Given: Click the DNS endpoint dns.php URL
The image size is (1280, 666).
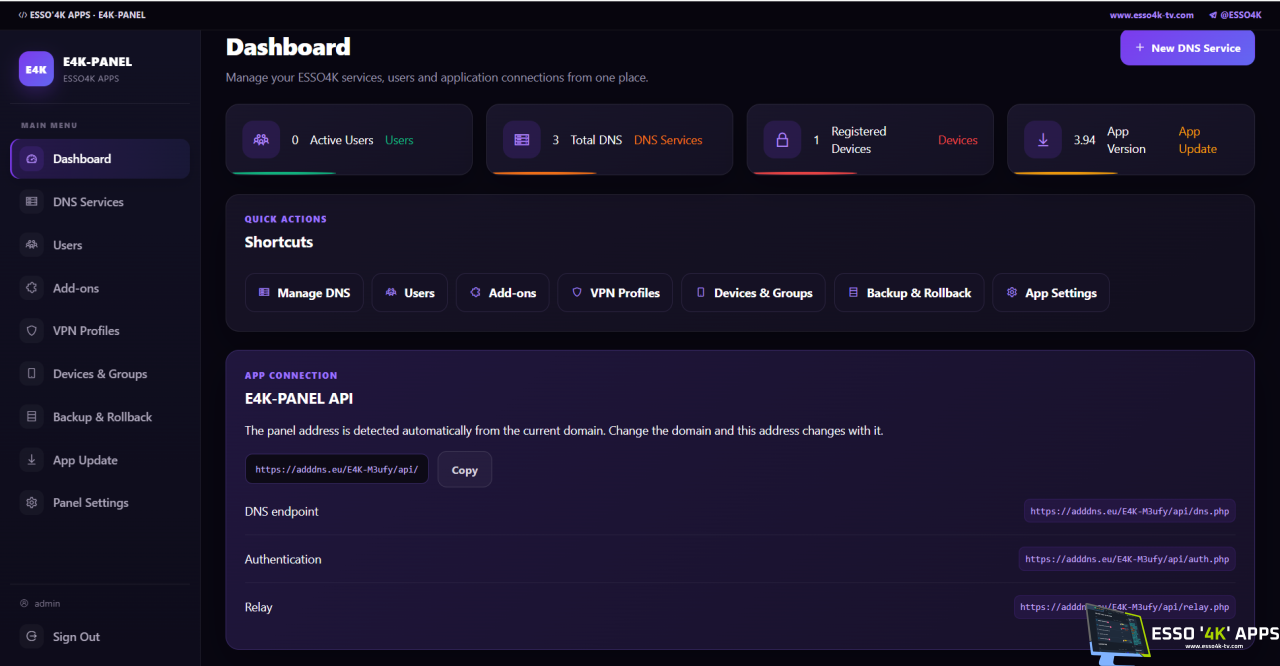Looking at the screenshot, I should click(1130, 511).
